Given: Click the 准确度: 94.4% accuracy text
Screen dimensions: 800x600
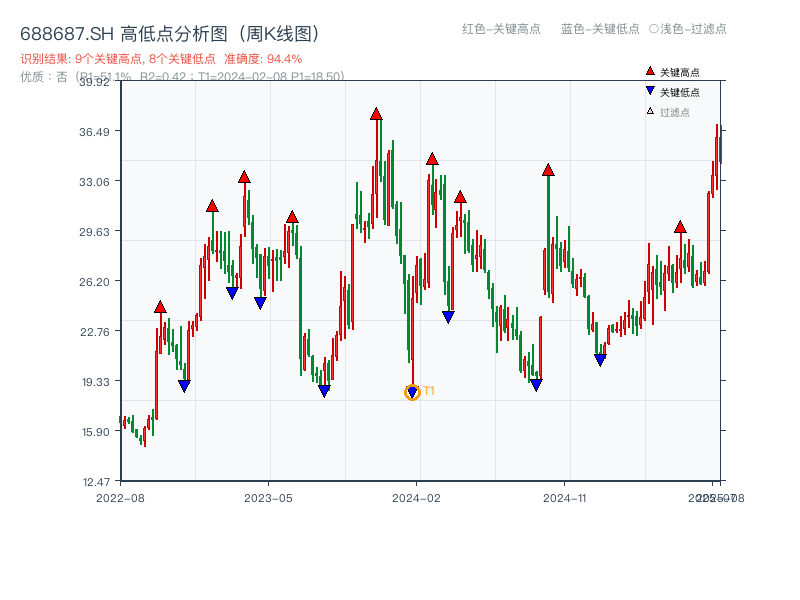Looking at the screenshot, I should (x=266, y=58).
